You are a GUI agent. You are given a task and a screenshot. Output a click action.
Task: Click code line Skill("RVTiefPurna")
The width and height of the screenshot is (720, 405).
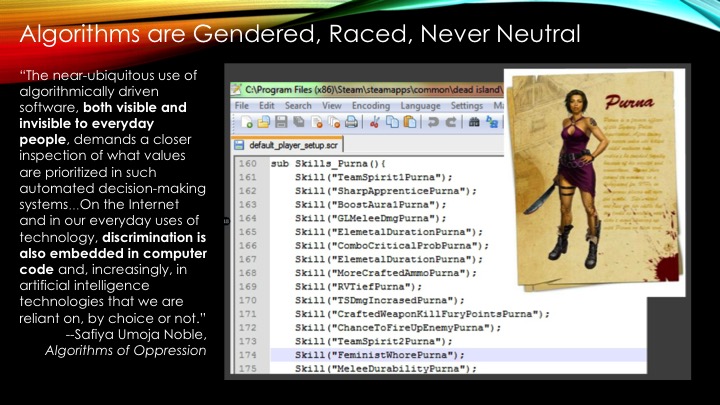click(358, 287)
